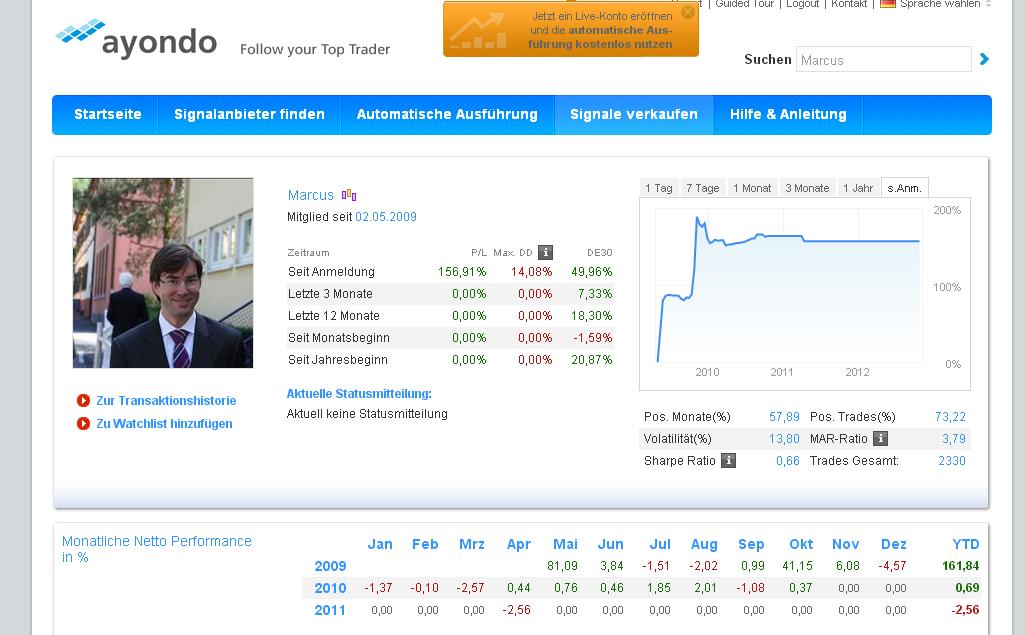Image resolution: width=1025 pixels, height=635 pixels.
Task: Click the red arrow beside Zur Transaktionshistorie
Action: click(x=83, y=401)
